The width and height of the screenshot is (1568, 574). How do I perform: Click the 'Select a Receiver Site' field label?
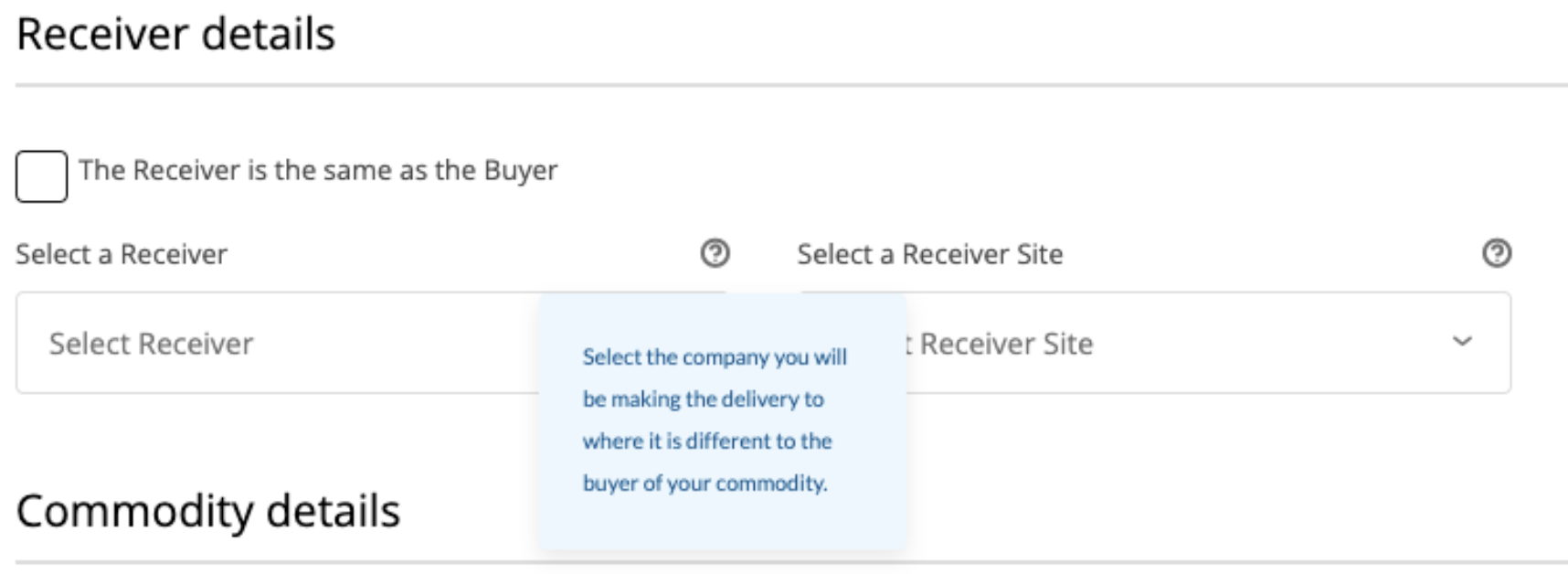[x=929, y=254]
